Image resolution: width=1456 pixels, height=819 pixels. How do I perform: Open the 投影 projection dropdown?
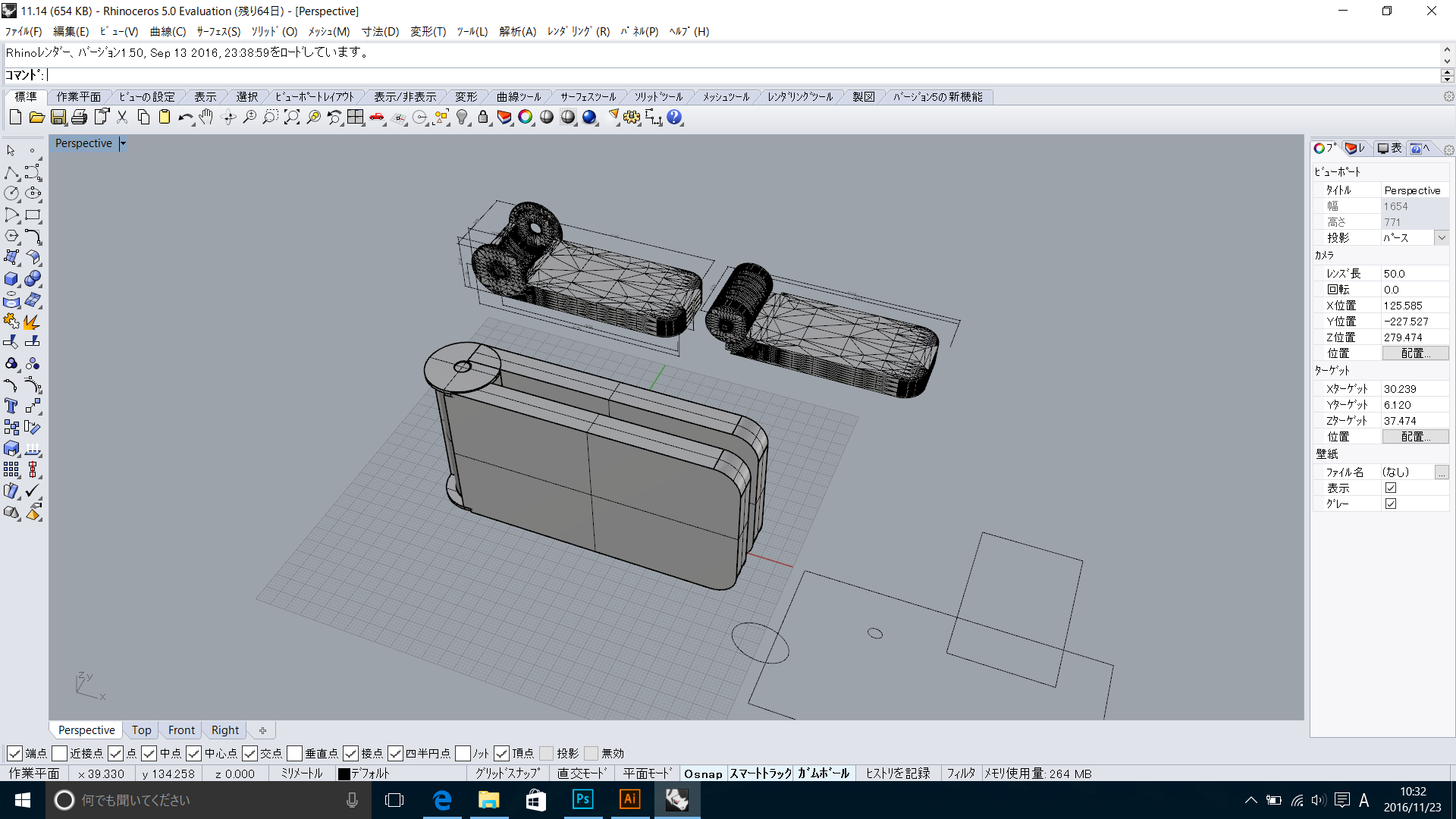pyautogui.click(x=1442, y=237)
